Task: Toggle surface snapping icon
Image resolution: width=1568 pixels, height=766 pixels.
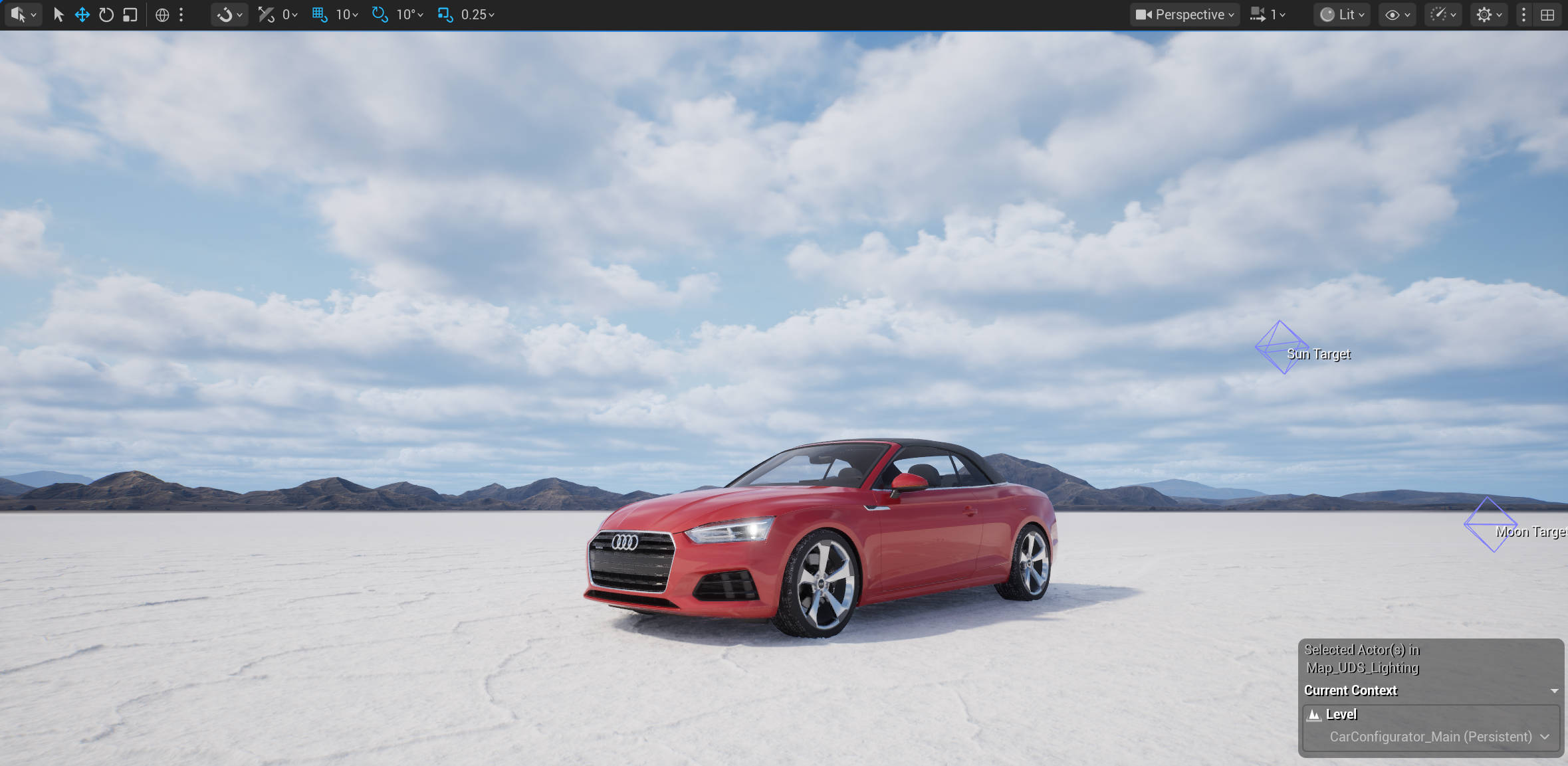Action: pyautogui.click(x=266, y=15)
